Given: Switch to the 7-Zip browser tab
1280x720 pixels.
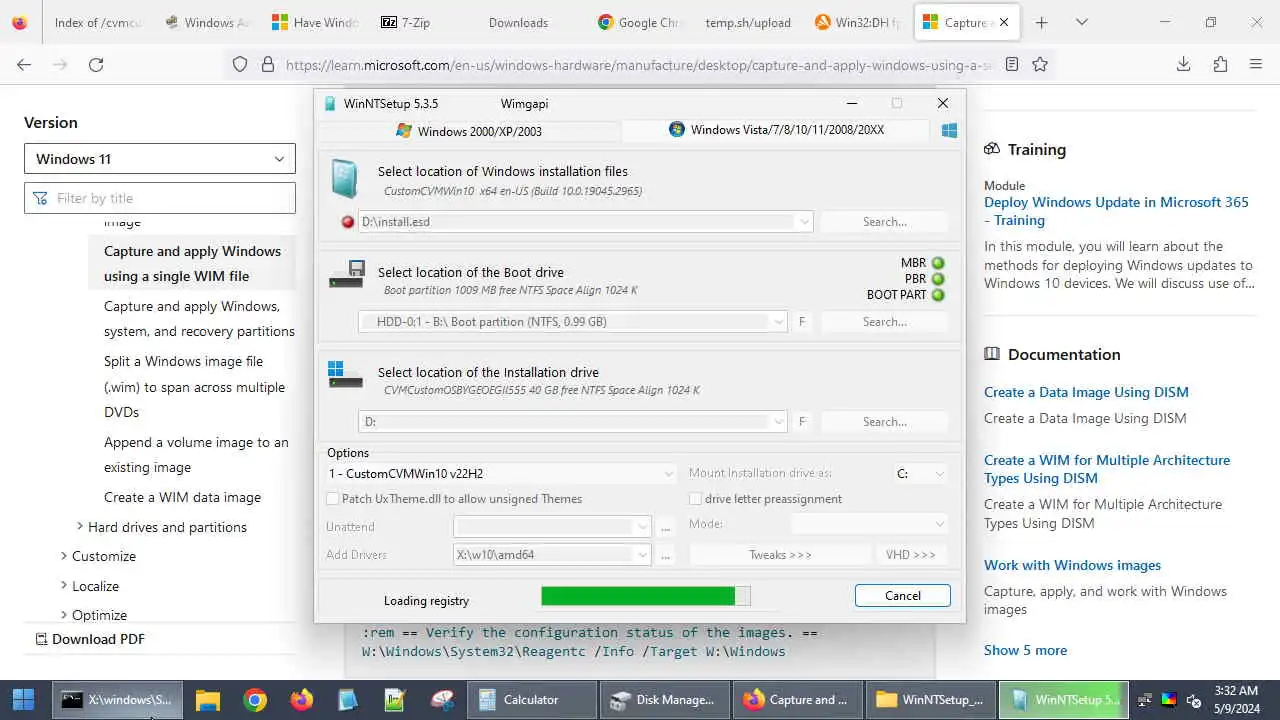Looking at the screenshot, I should [x=405, y=22].
